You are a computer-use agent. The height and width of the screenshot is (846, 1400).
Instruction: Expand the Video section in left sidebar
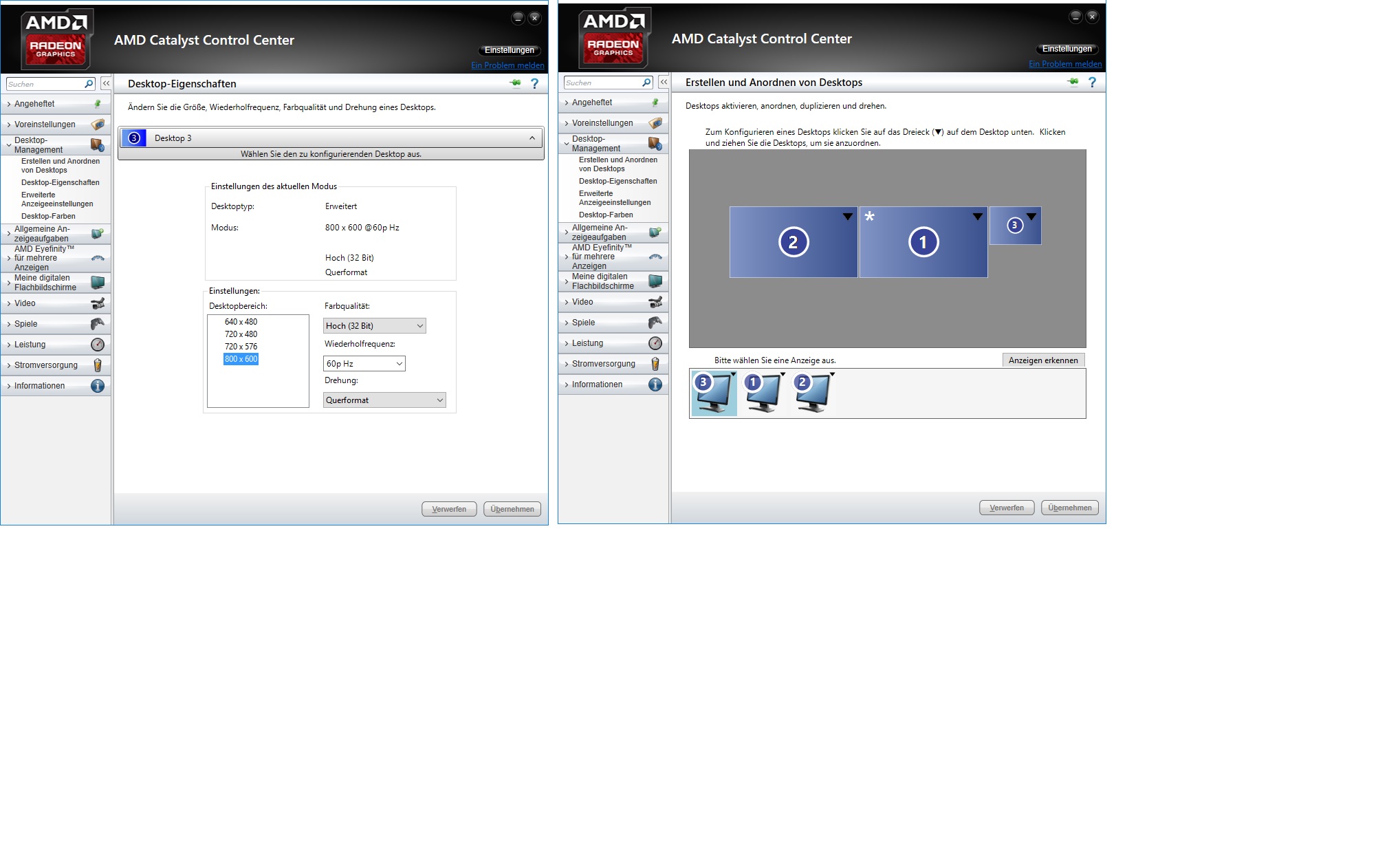(x=25, y=303)
